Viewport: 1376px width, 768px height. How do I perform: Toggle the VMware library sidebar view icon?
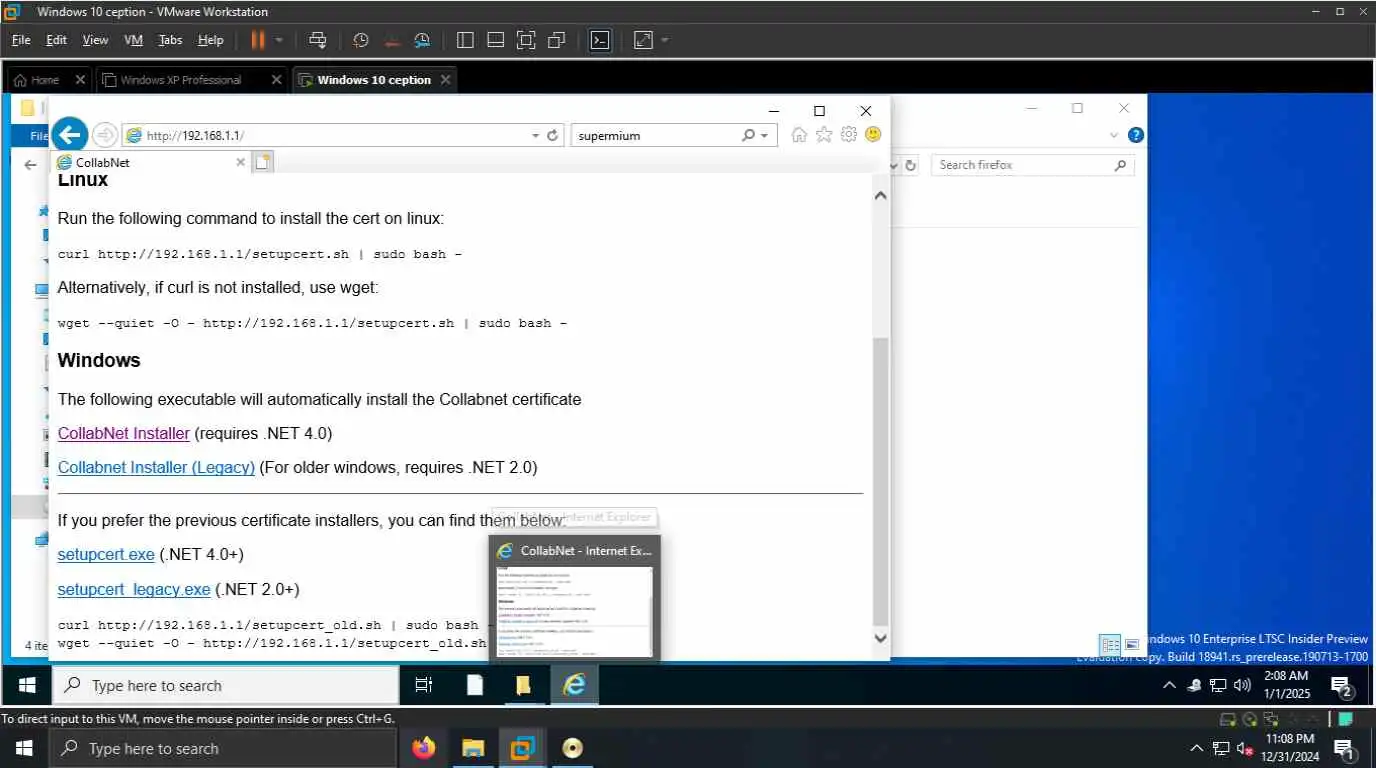pyautogui.click(x=465, y=40)
